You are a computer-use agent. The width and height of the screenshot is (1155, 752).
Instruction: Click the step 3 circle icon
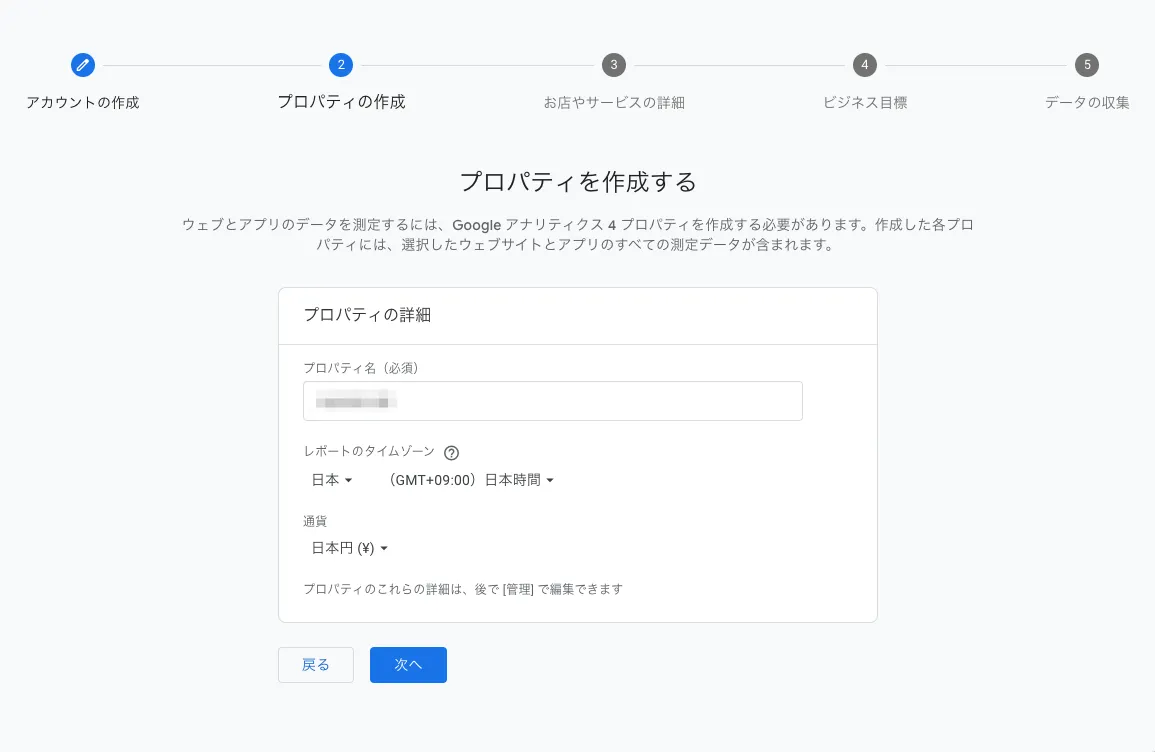[614, 65]
